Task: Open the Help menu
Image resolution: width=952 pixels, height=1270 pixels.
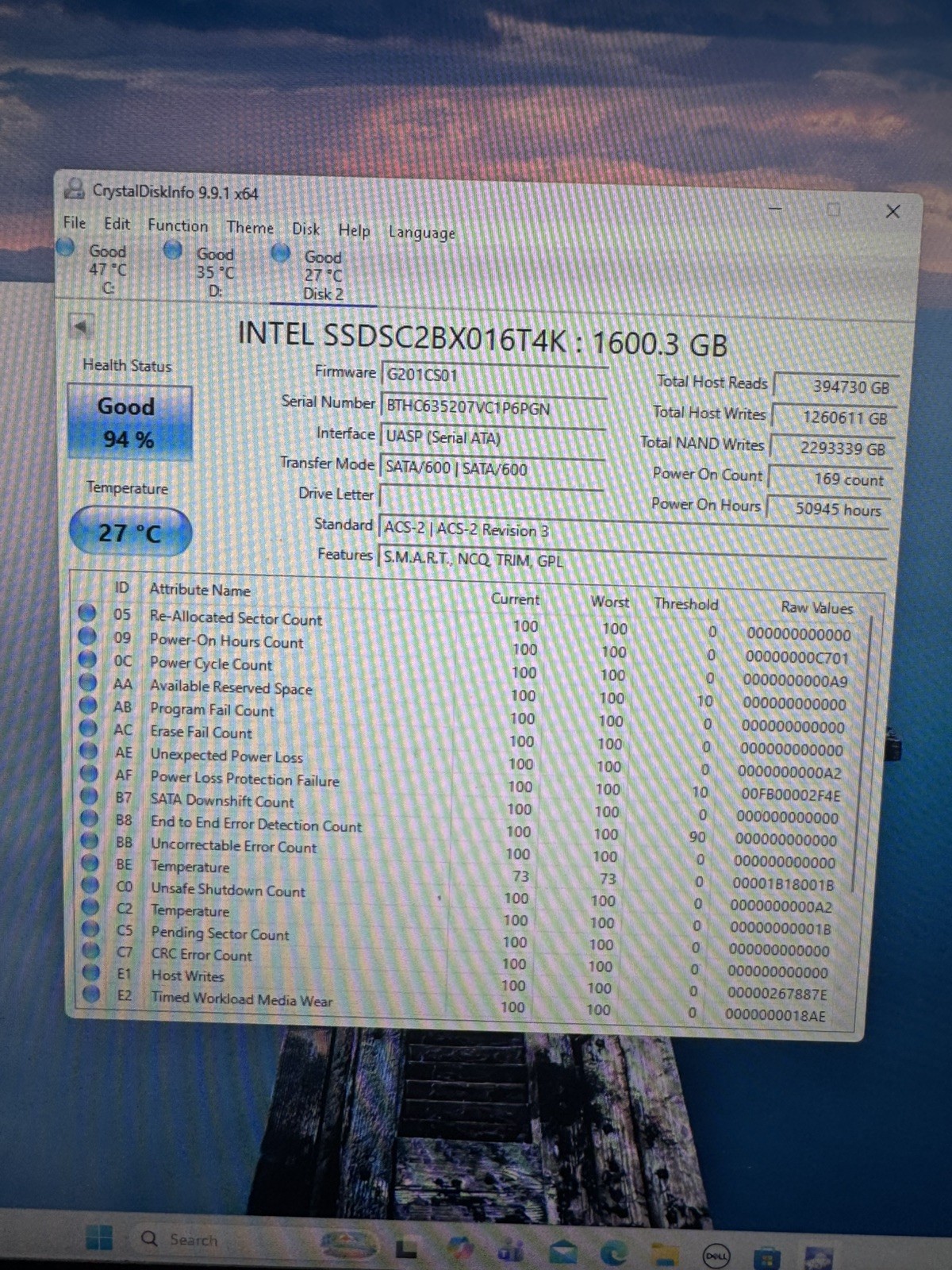Action: [x=355, y=231]
